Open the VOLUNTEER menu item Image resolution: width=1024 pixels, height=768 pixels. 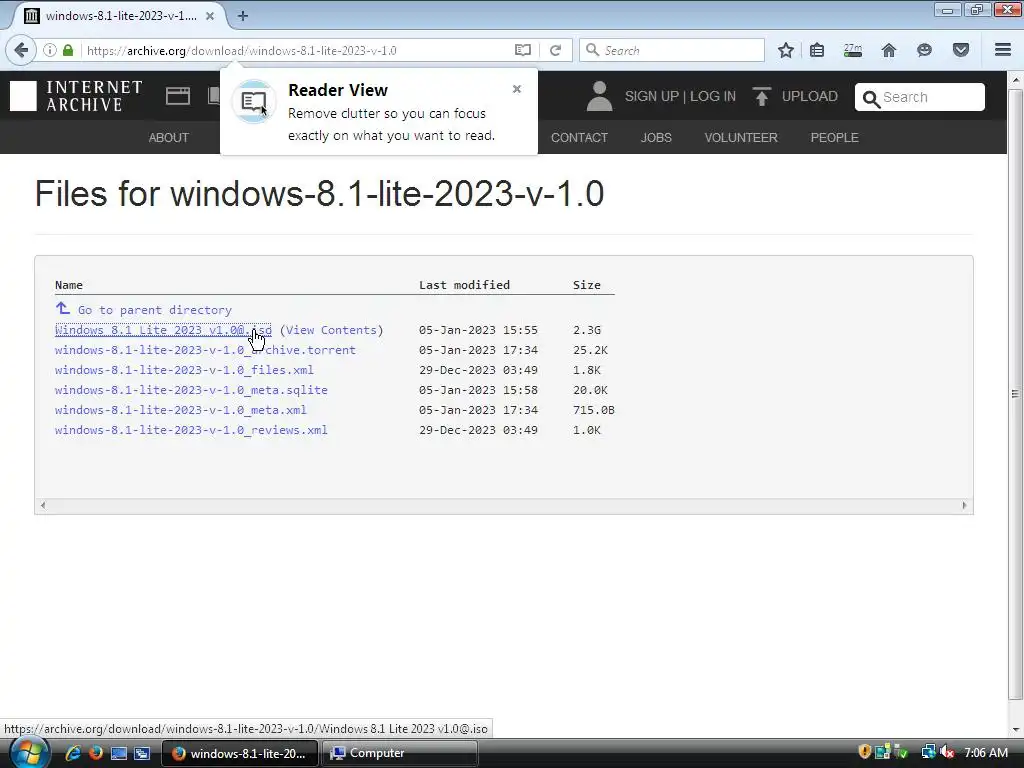coord(741,138)
